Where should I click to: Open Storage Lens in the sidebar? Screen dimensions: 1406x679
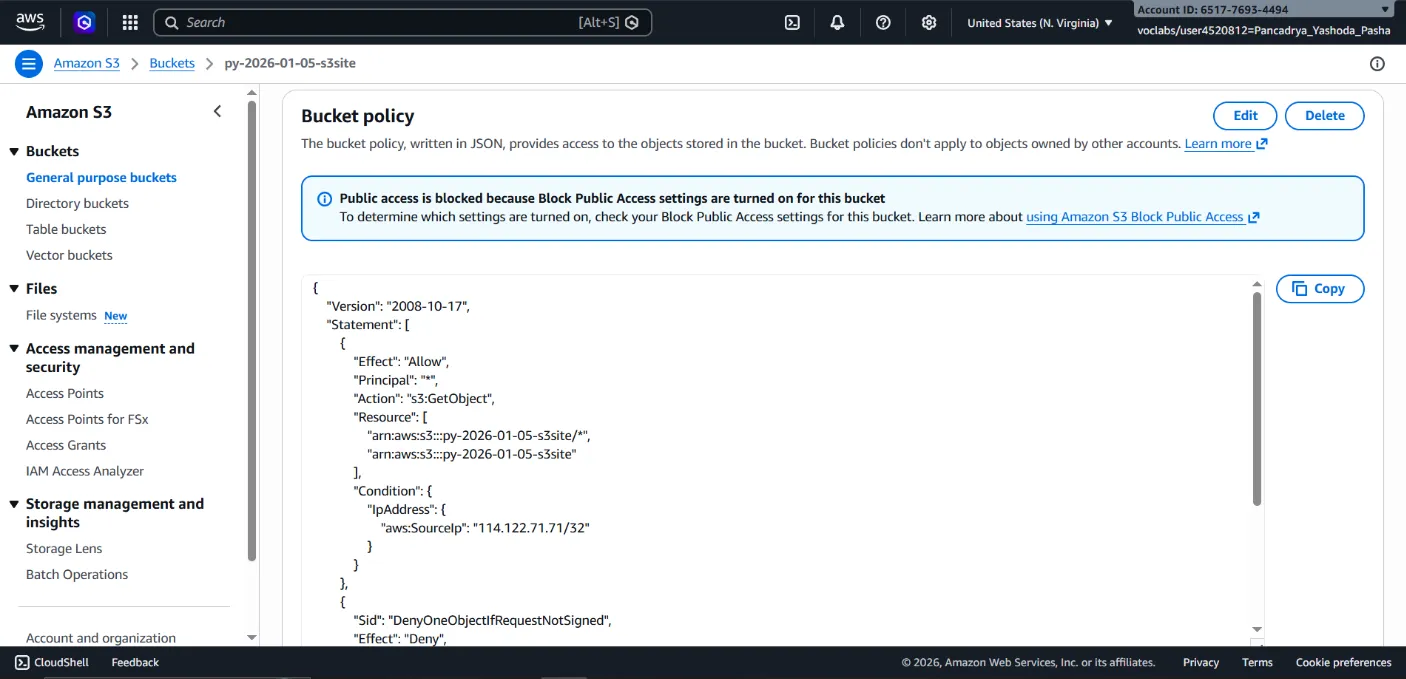click(64, 548)
